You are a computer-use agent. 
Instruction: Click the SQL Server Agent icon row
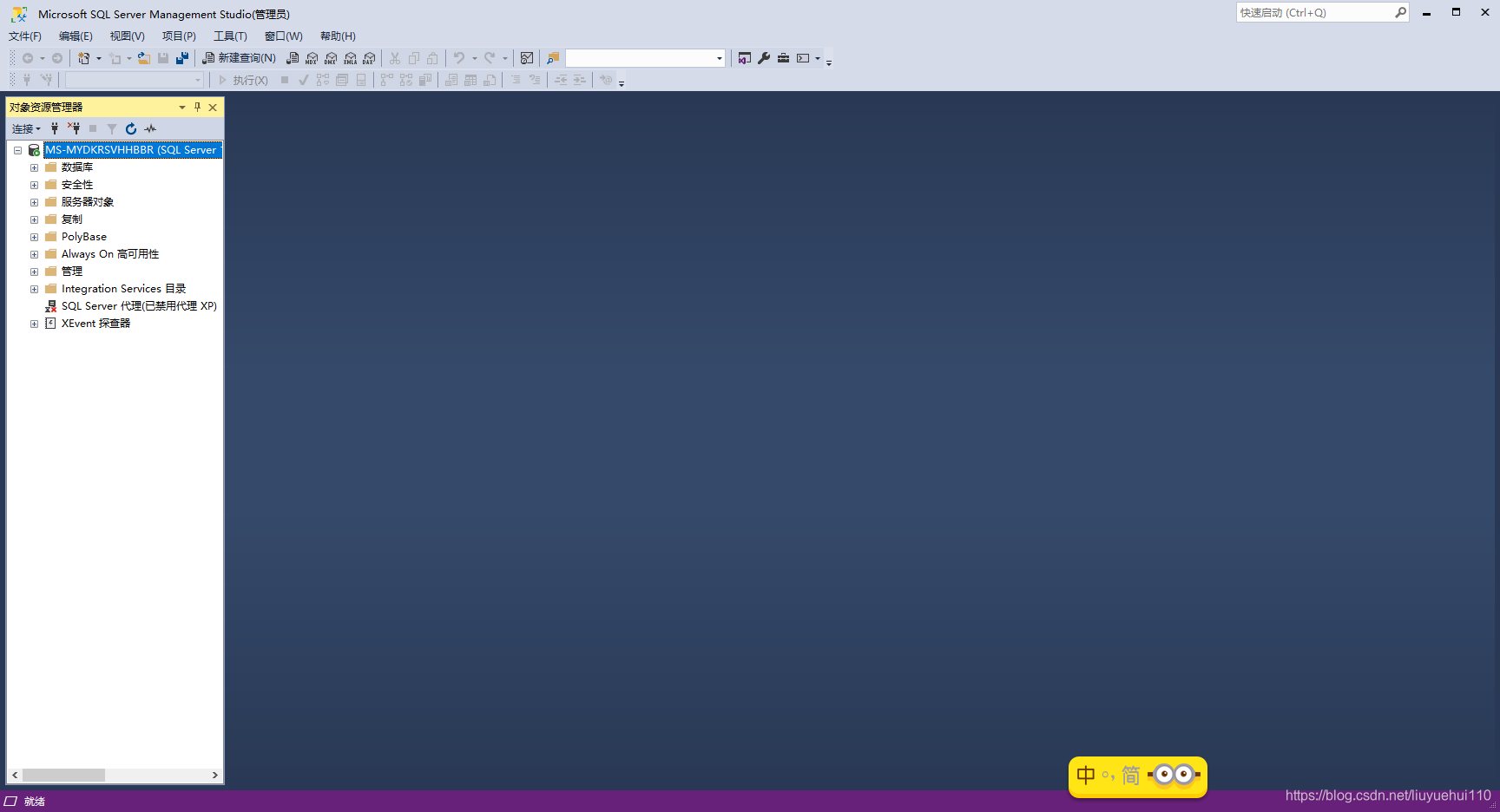[131, 305]
